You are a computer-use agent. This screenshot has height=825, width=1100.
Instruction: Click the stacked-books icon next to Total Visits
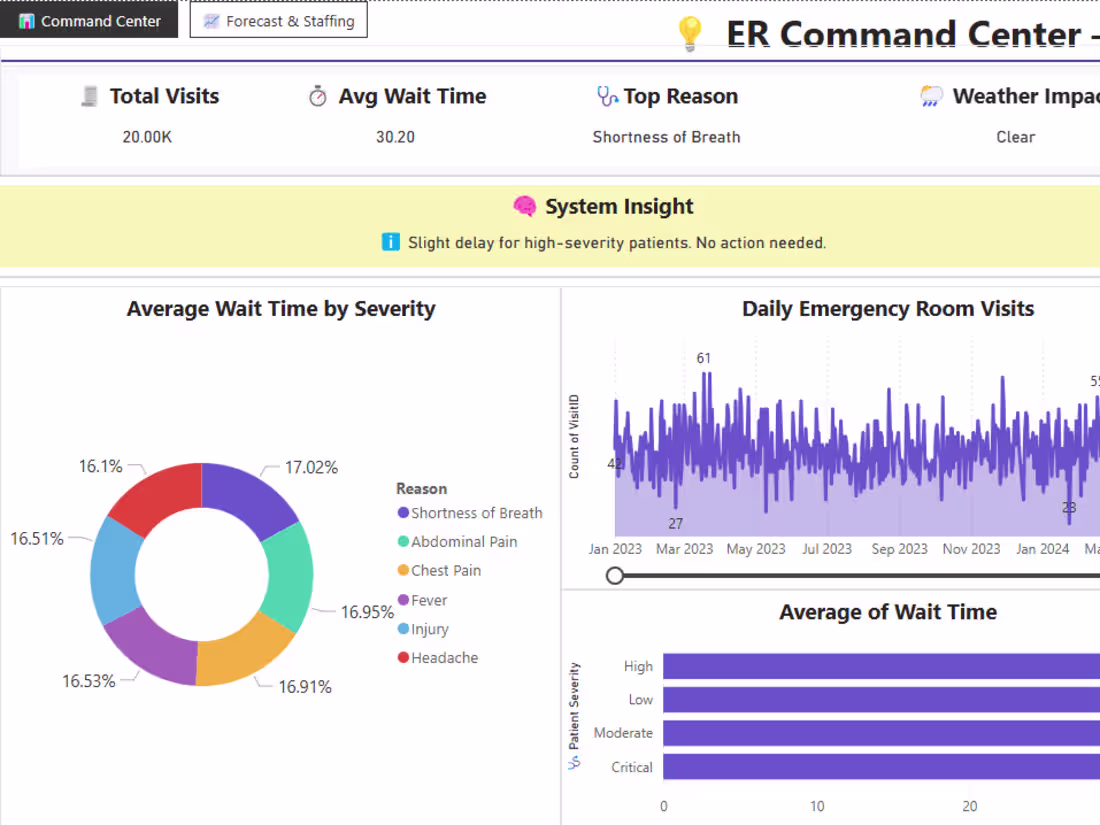(x=88, y=95)
